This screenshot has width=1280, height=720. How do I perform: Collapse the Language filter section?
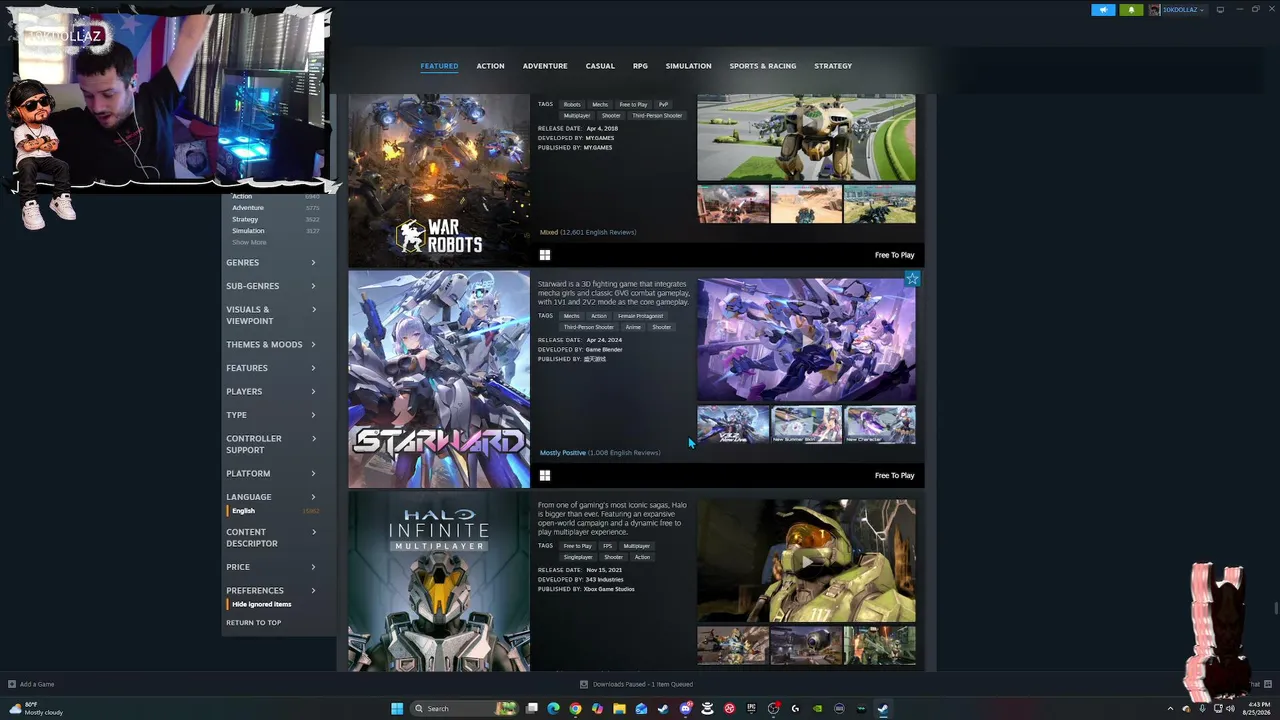(x=271, y=497)
